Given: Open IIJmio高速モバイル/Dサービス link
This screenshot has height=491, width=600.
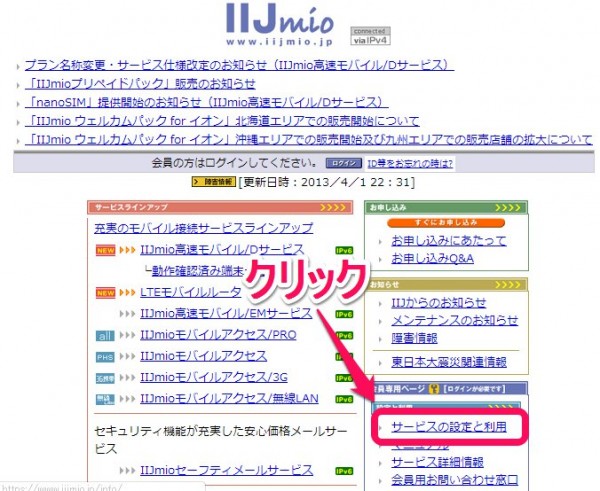Looking at the screenshot, I should (222, 250).
